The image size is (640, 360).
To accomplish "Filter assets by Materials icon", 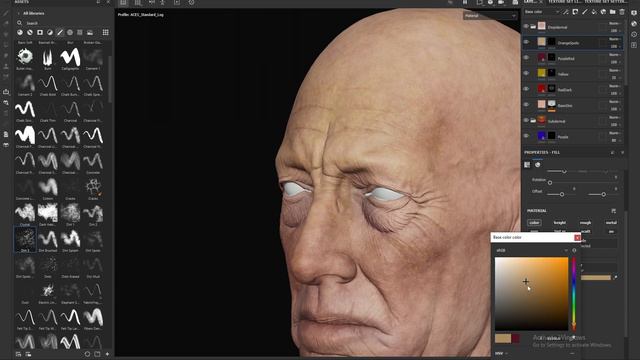I will [20, 32].
